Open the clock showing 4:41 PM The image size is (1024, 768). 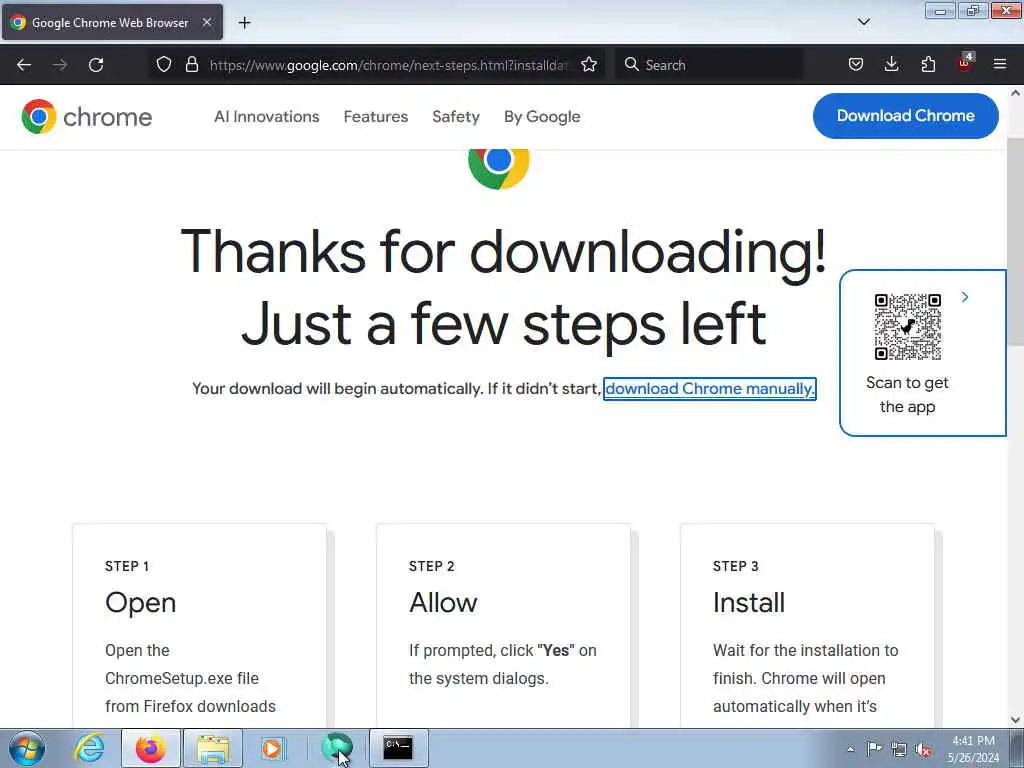tap(973, 749)
